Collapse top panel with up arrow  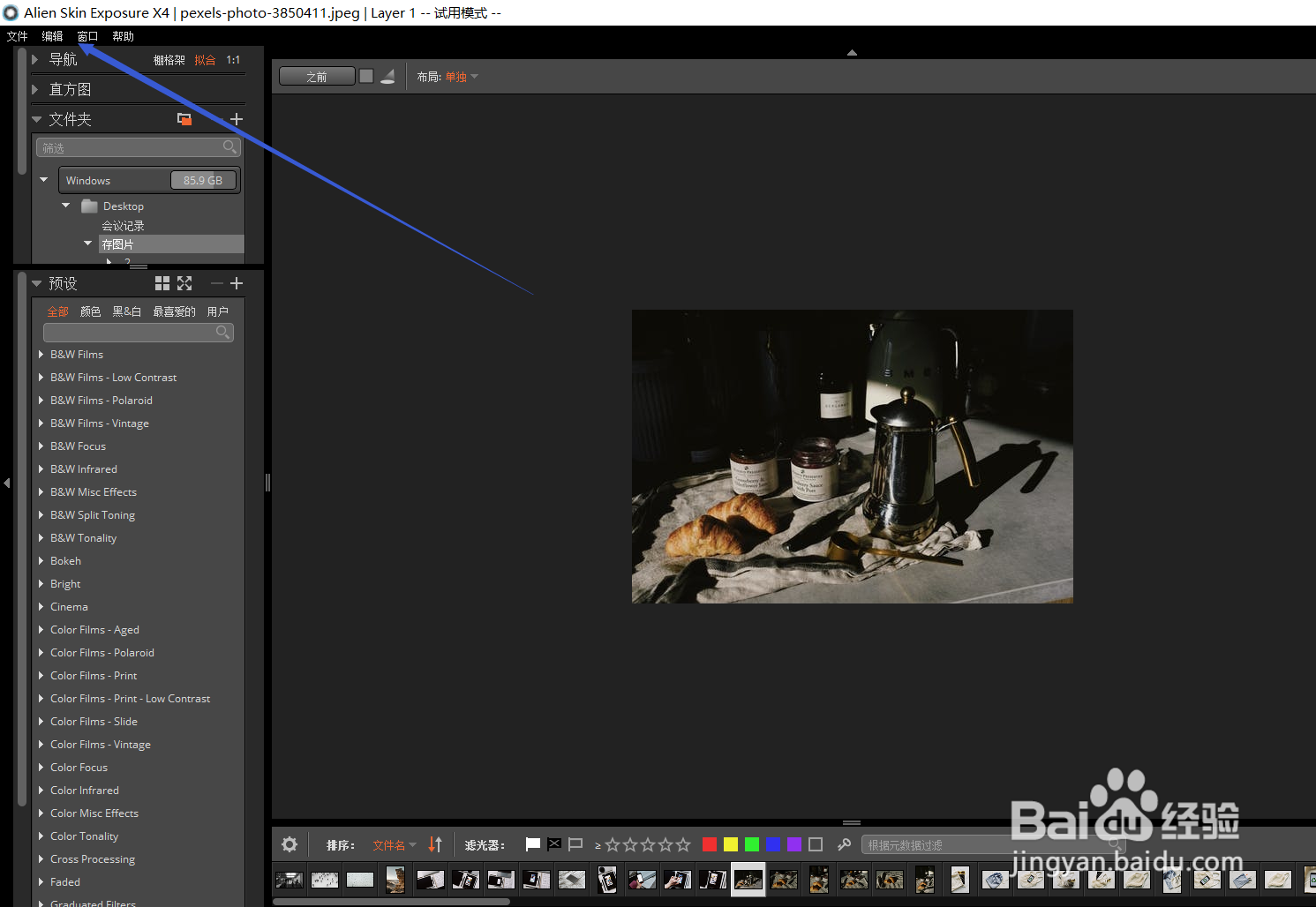(852, 53)
